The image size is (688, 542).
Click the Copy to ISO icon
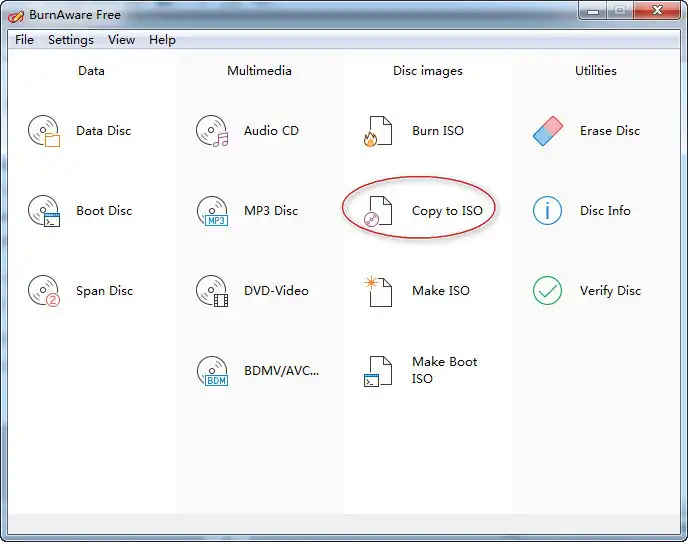pos(378,211)
